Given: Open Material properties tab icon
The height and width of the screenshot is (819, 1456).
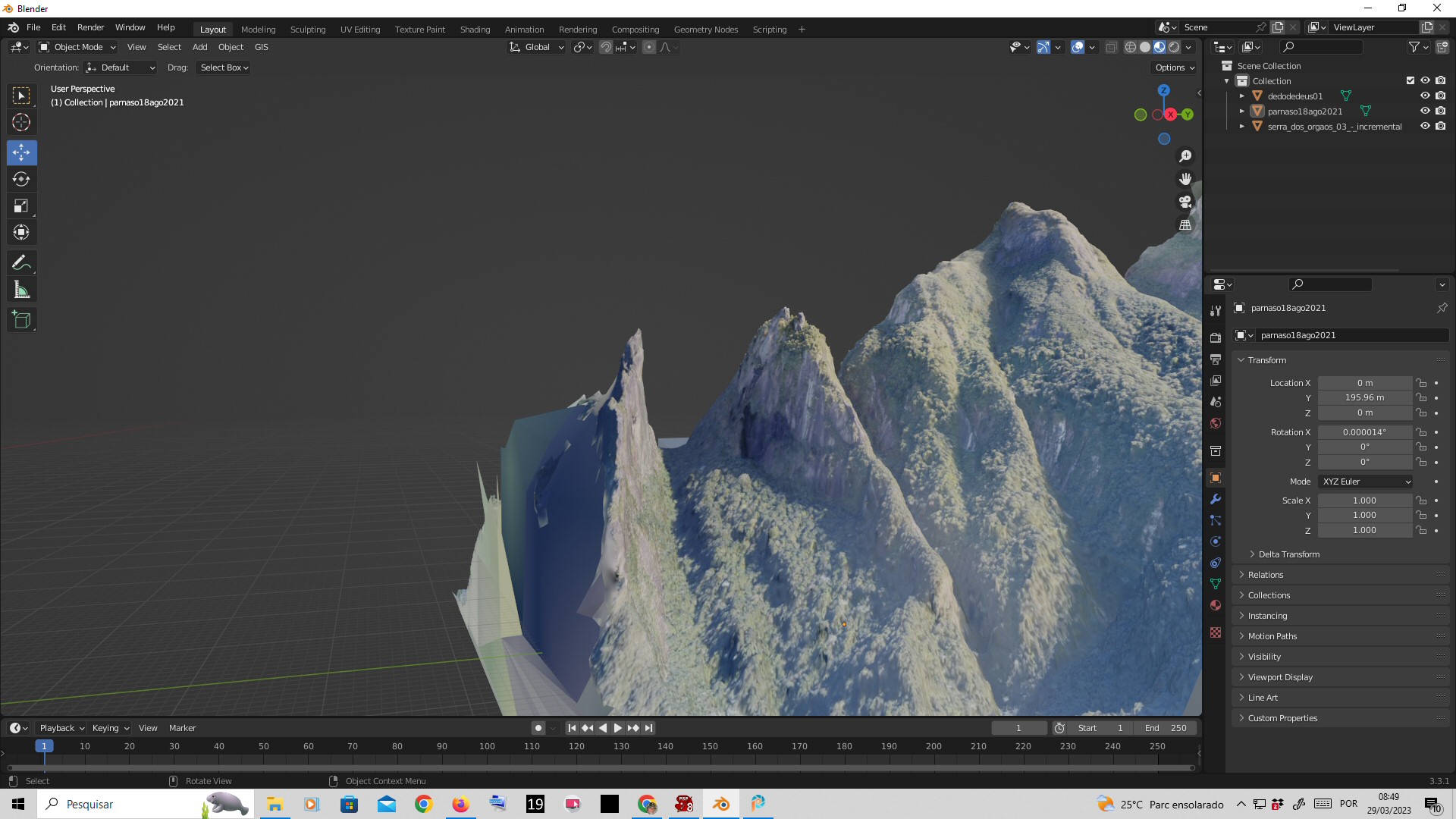Looking at the screenshot, I should pos(1216,605).
